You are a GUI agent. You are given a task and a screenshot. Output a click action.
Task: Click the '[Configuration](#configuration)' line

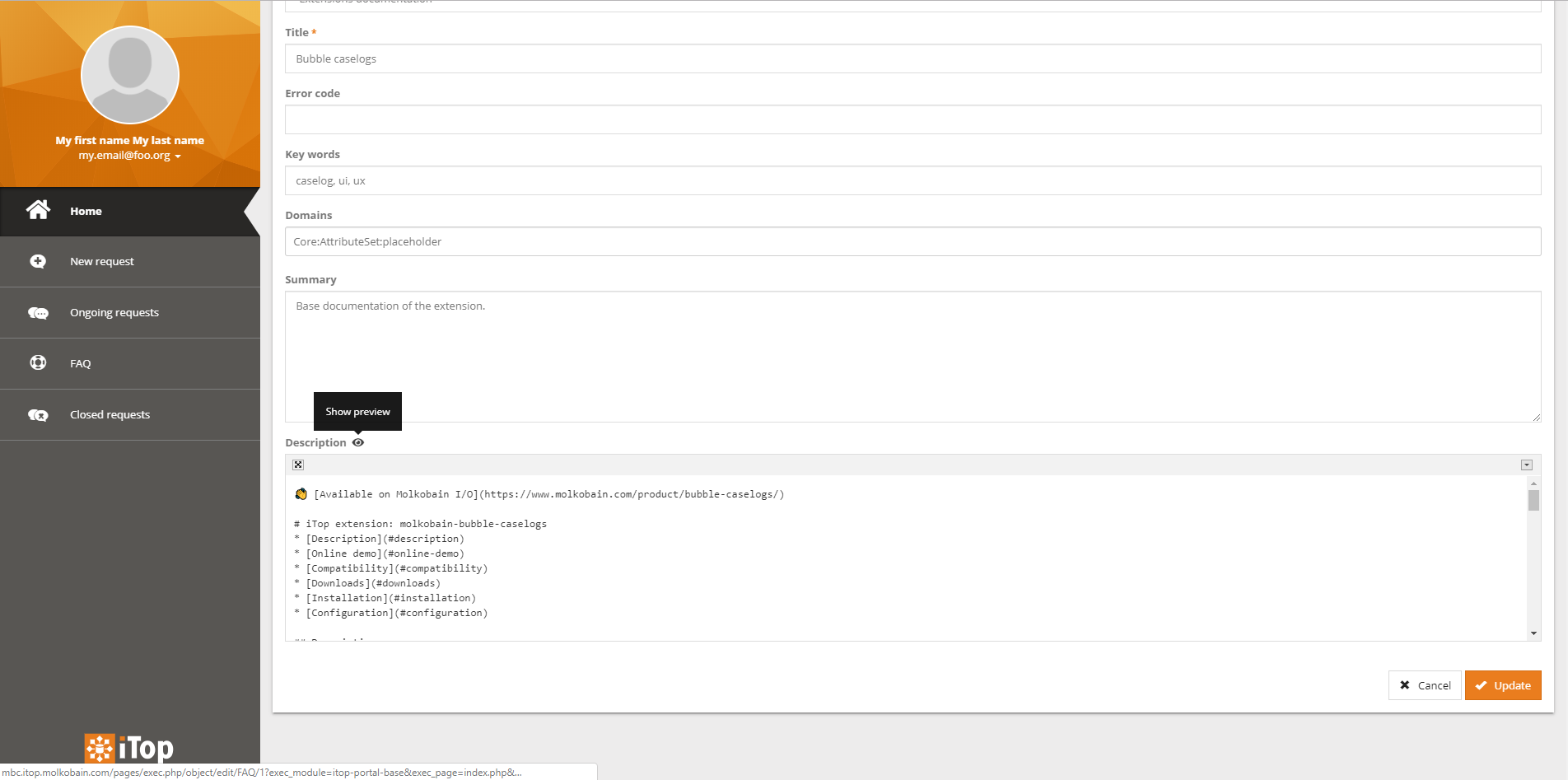[x=391, y=613]
